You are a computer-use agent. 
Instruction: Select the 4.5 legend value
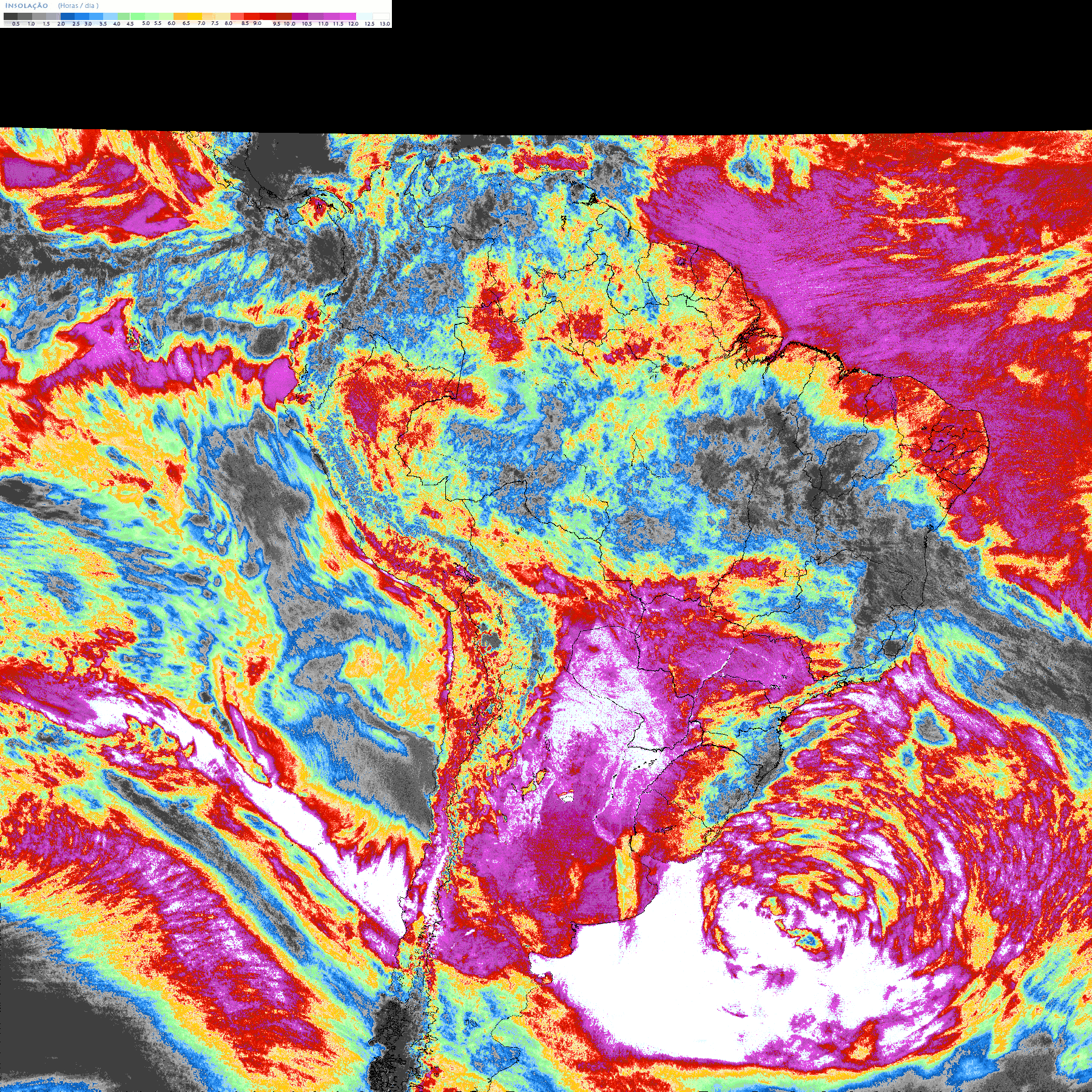[x=130, y=24]
